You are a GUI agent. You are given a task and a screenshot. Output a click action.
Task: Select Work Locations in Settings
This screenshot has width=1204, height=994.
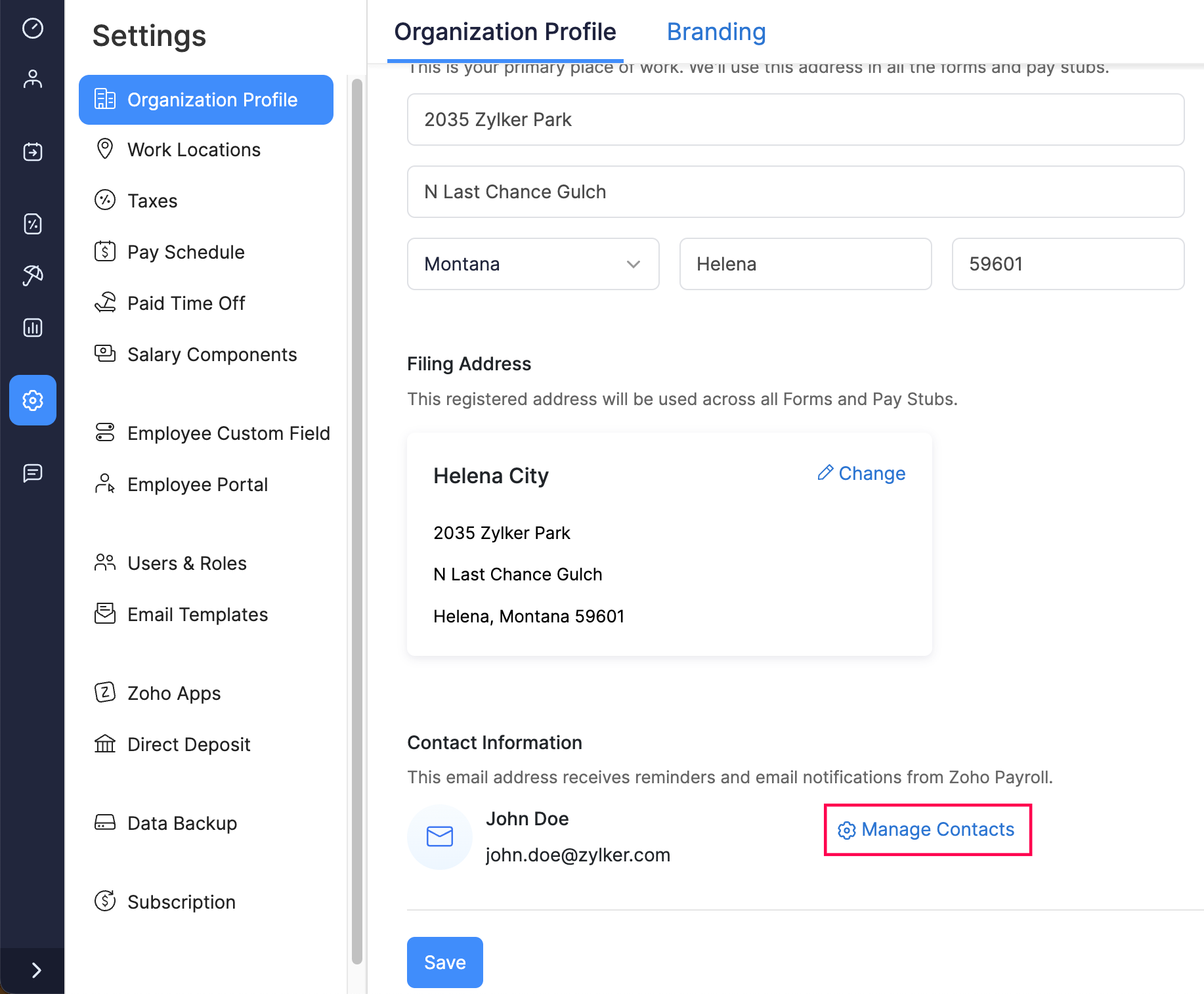[194, 149]
